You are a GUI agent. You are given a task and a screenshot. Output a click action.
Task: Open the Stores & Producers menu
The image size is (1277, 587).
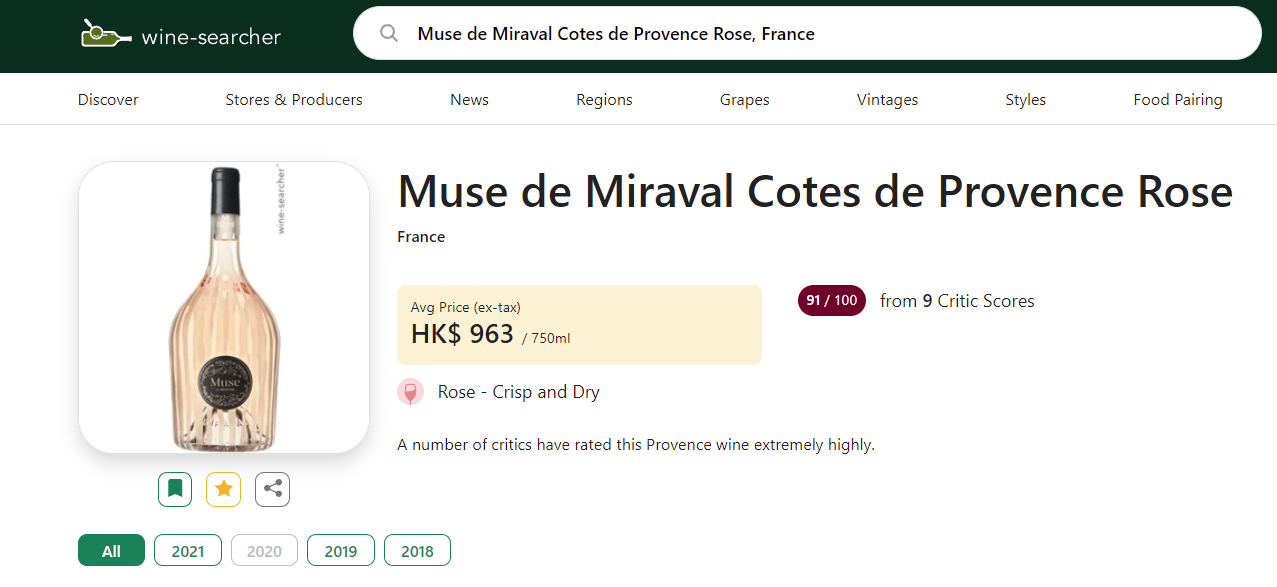(294, 100)
